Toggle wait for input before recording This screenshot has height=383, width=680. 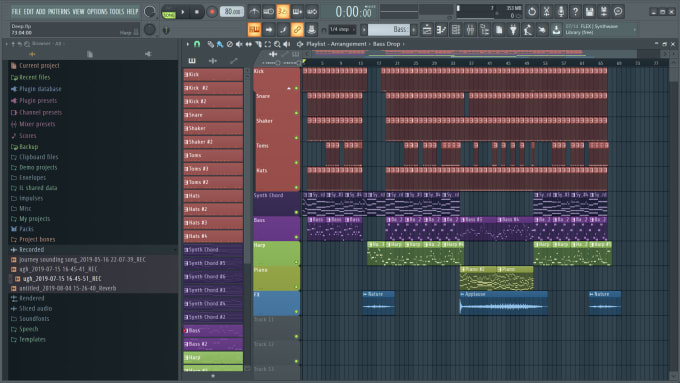[x=268, y=12]
